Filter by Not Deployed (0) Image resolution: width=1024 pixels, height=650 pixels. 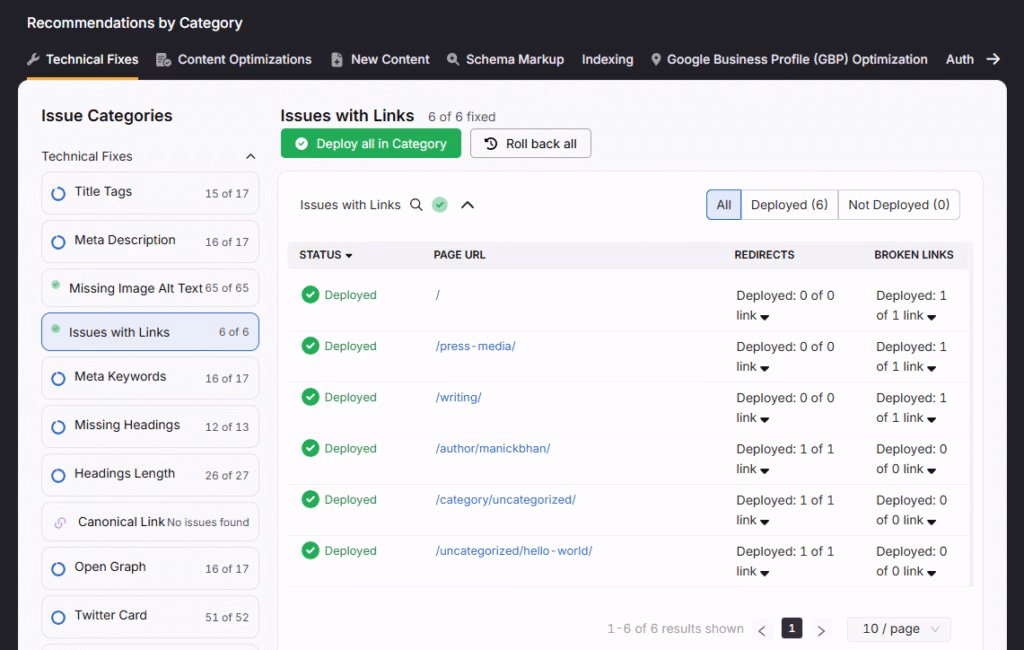pos(898,205)
